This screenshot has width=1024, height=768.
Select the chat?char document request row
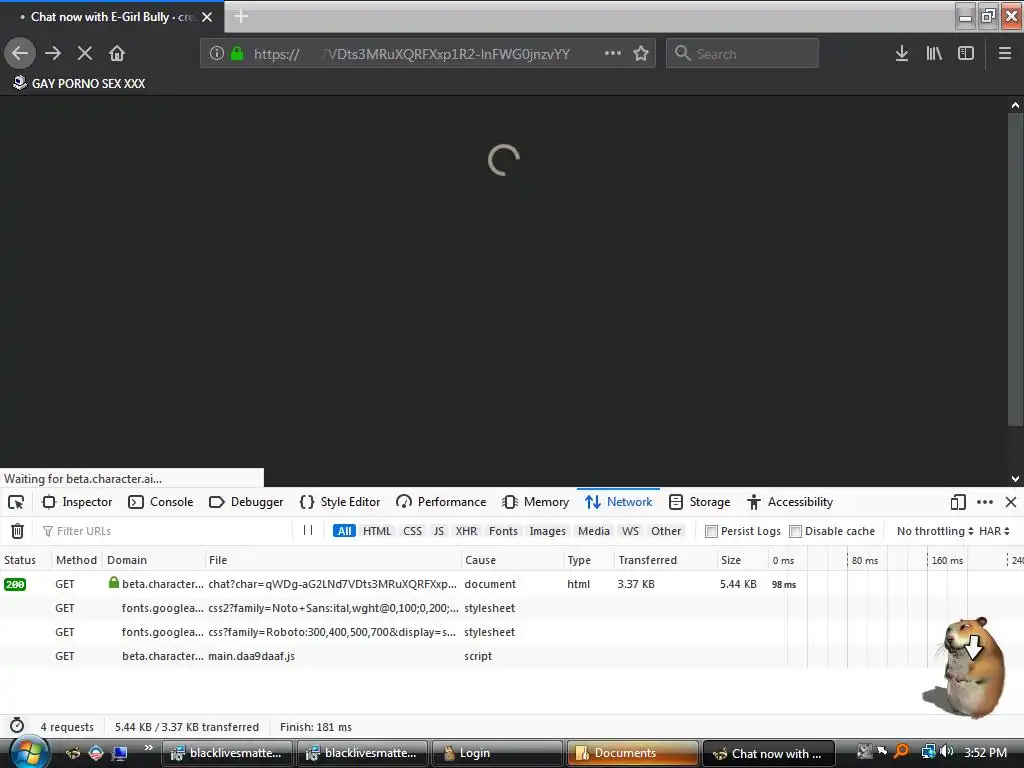click(512, 584)
